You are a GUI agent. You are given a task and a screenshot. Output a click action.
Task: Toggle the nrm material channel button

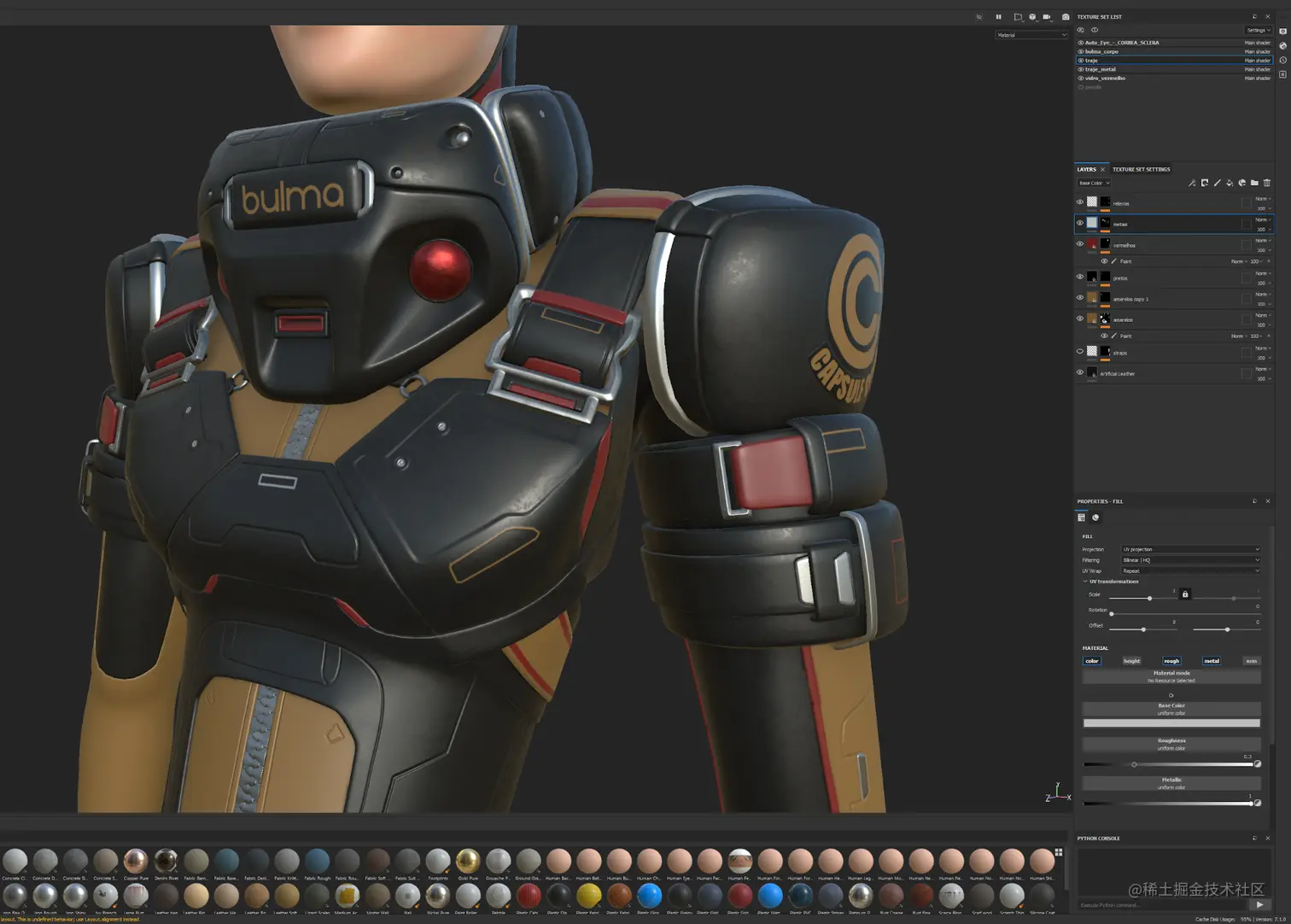[1252, 661]
